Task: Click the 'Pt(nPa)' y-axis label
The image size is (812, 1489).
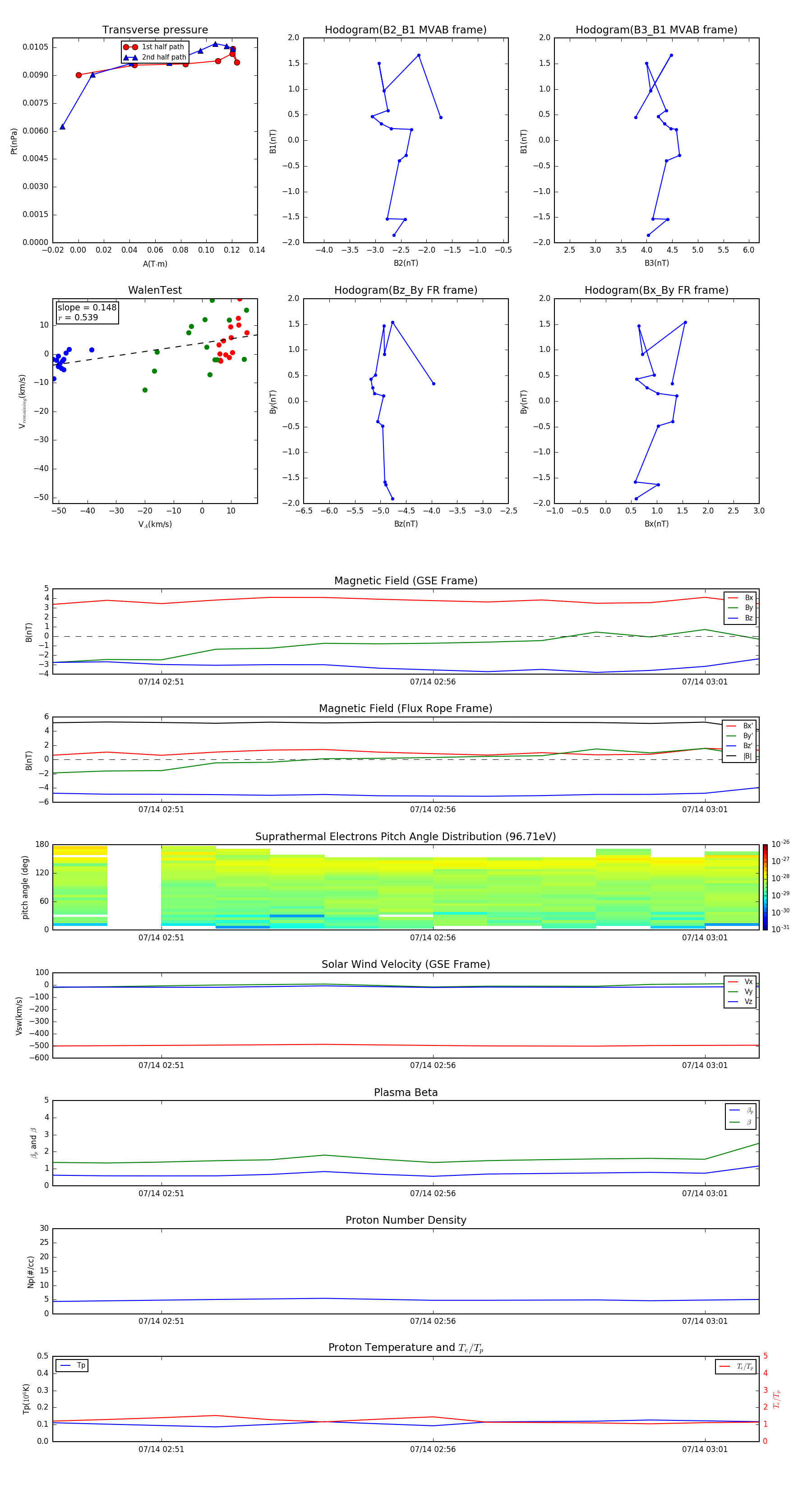Action: [x=14, y=140]
